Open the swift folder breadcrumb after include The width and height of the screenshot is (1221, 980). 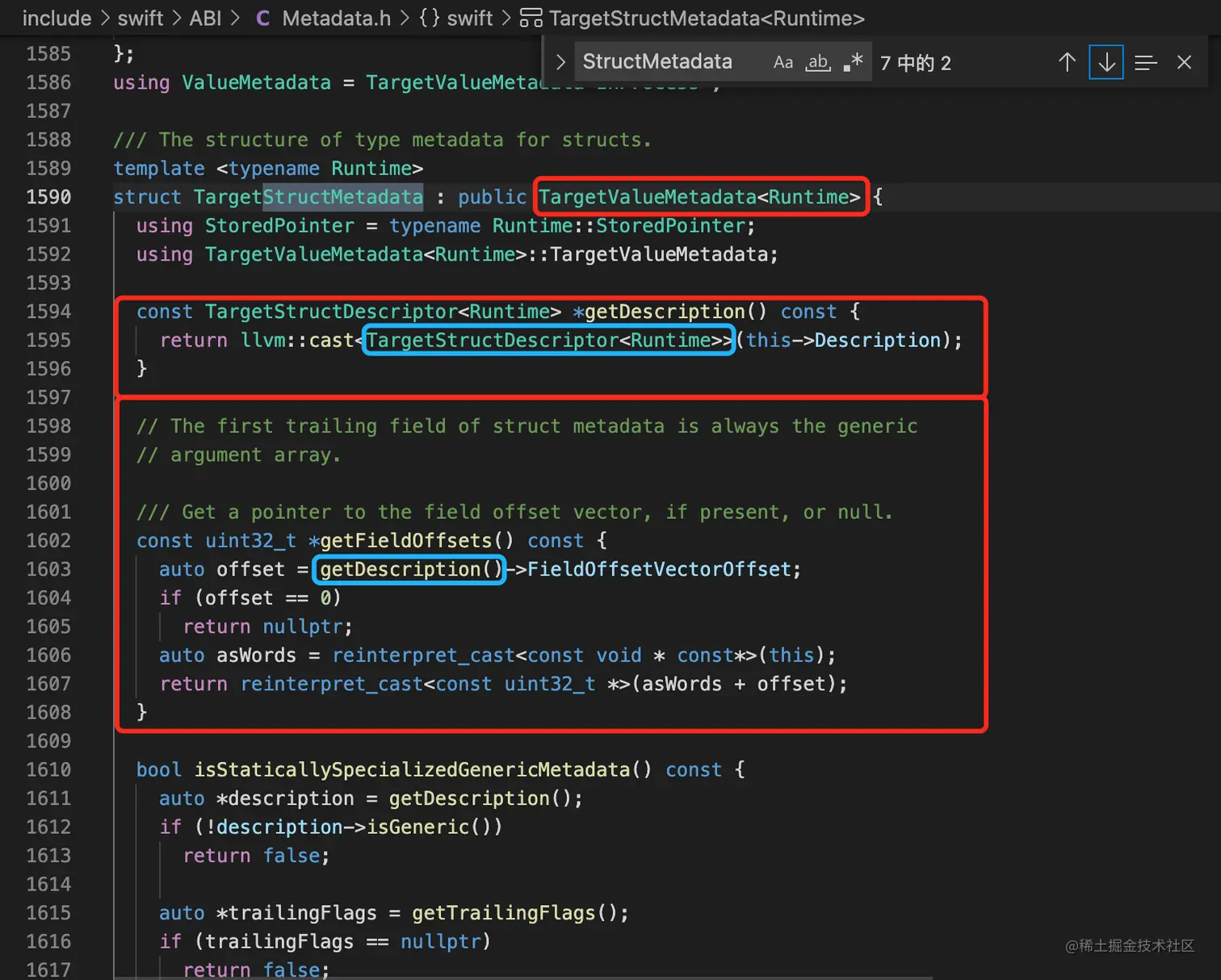click(x=141, y=18)
